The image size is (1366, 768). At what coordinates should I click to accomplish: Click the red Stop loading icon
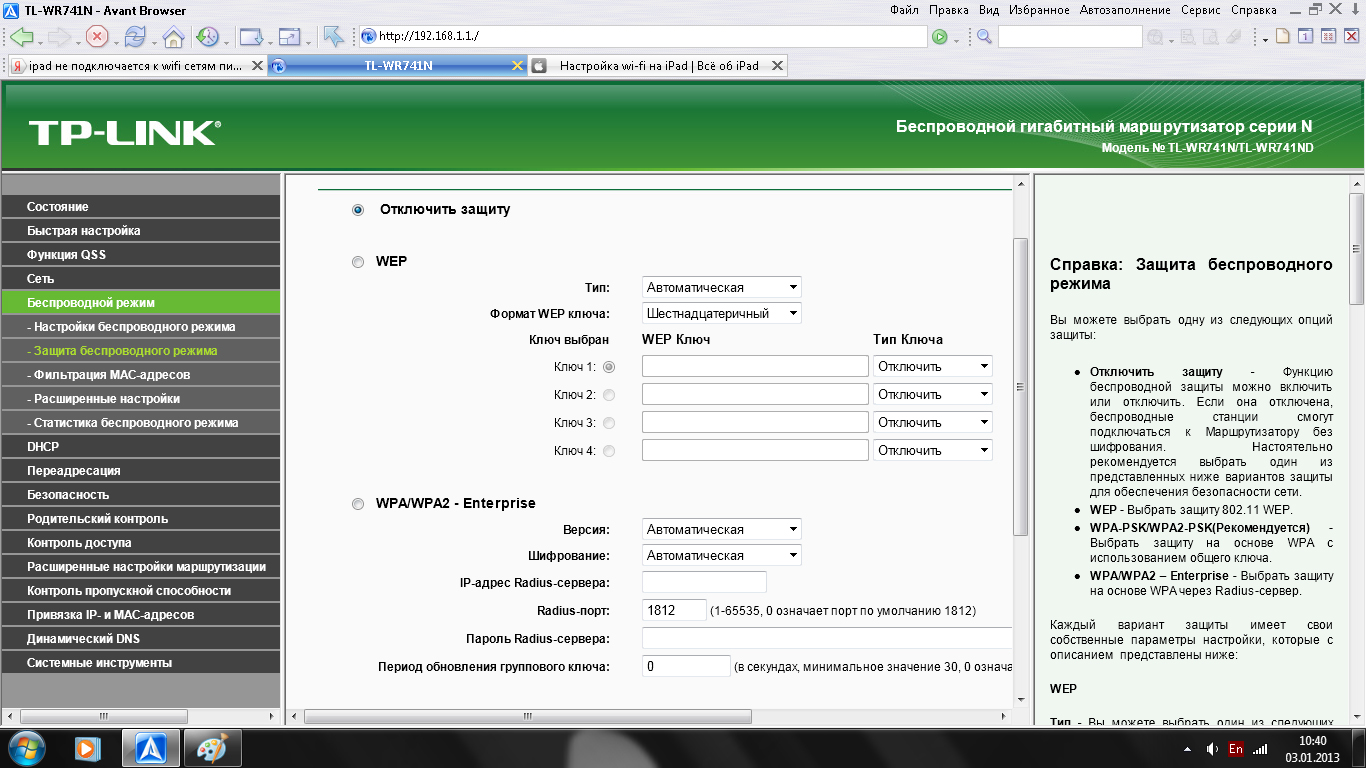[x=97, y=37]
